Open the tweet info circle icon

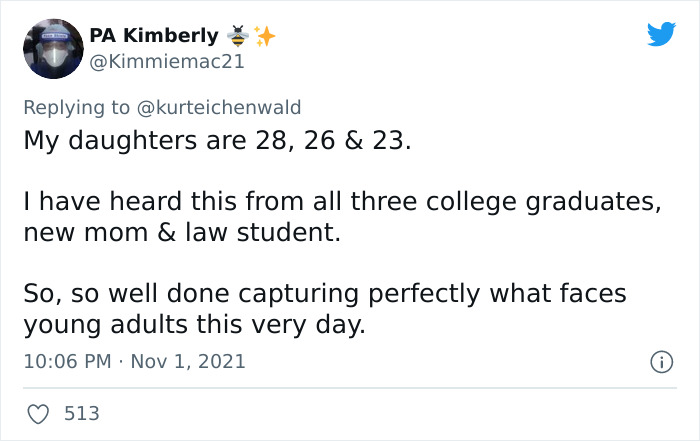(660, 361)
